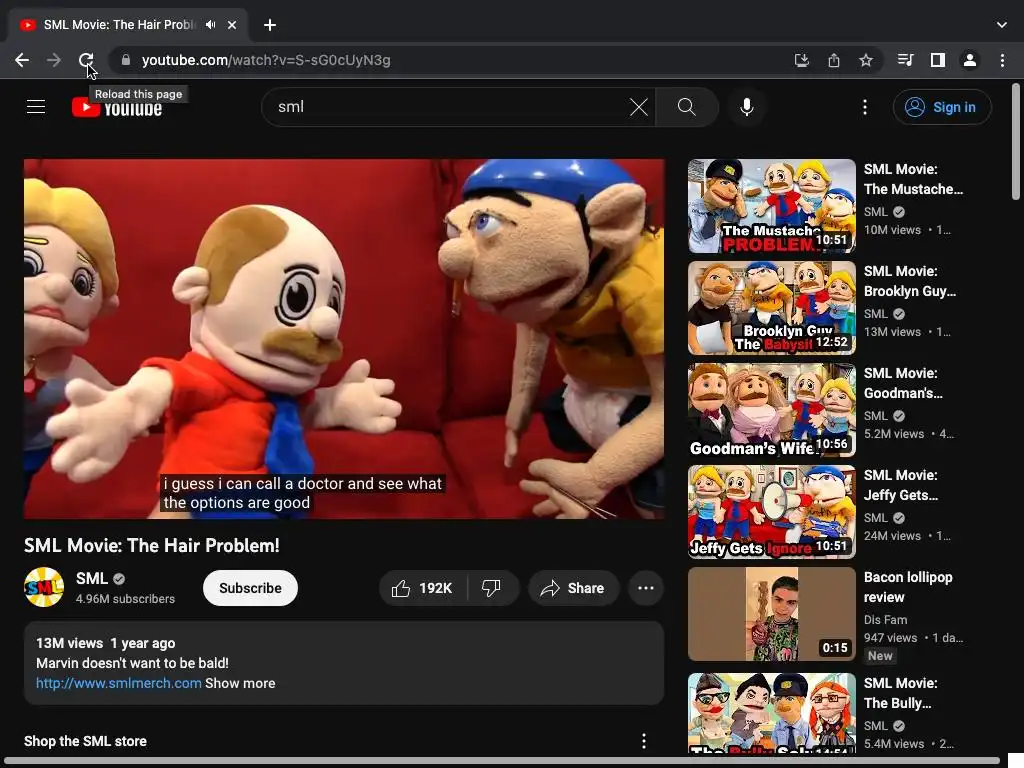Click 'Bacon lollipop review' title
Image resolution: width=1024 pixels, height=768 pixels.
pyautogui.click(x=908, y=587)
